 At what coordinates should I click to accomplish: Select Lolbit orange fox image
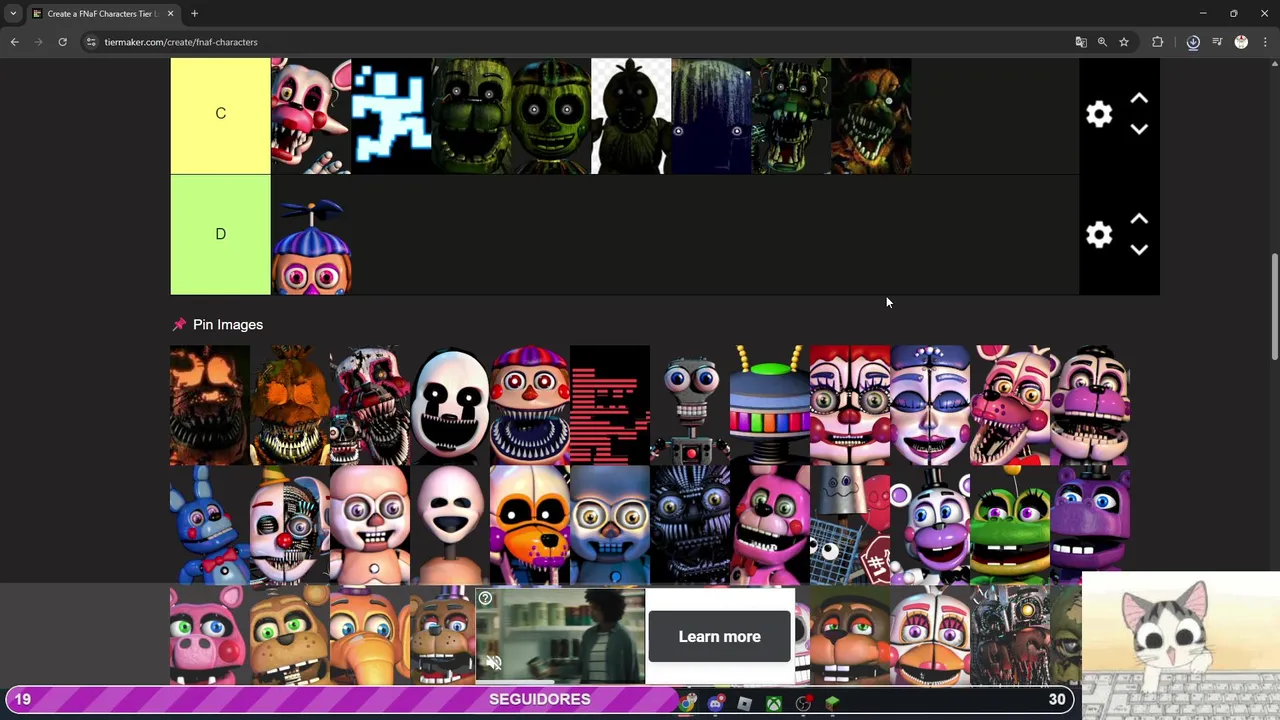click(530, 525)
